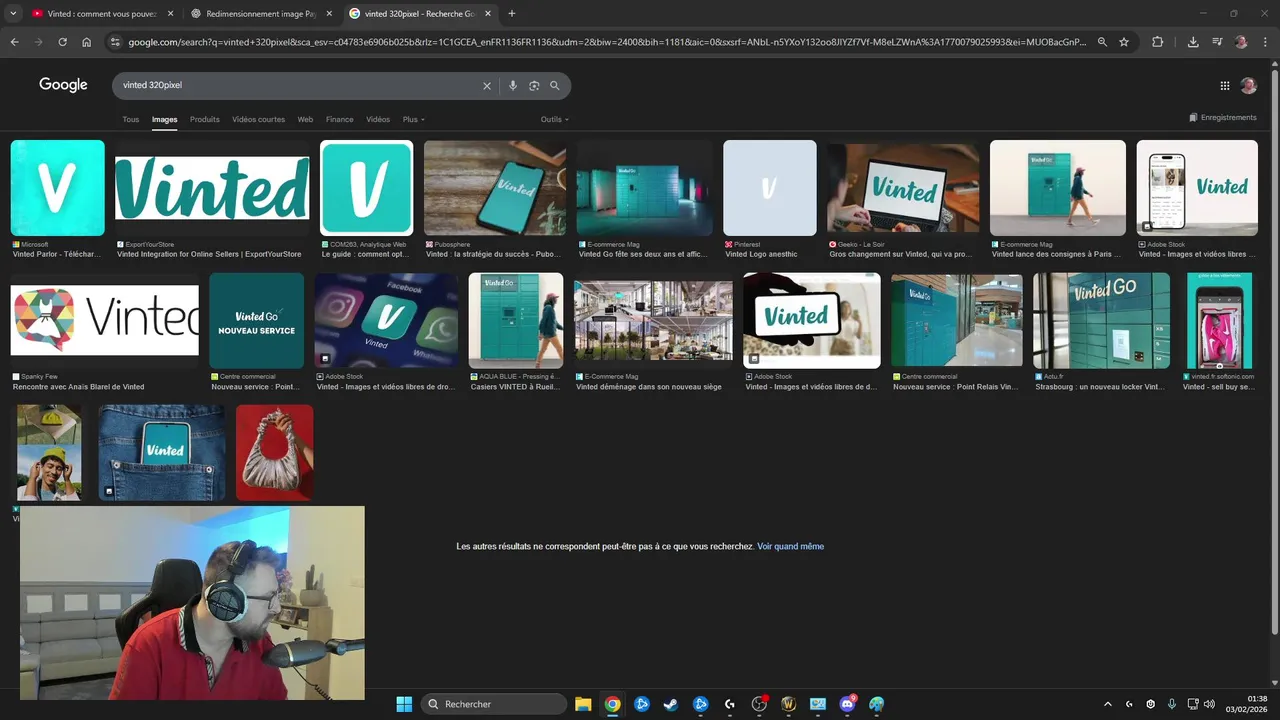Open the Vinted déménage nouveau siège thumbnail
Screen dimensions: 1280x720
click(653, 321)
